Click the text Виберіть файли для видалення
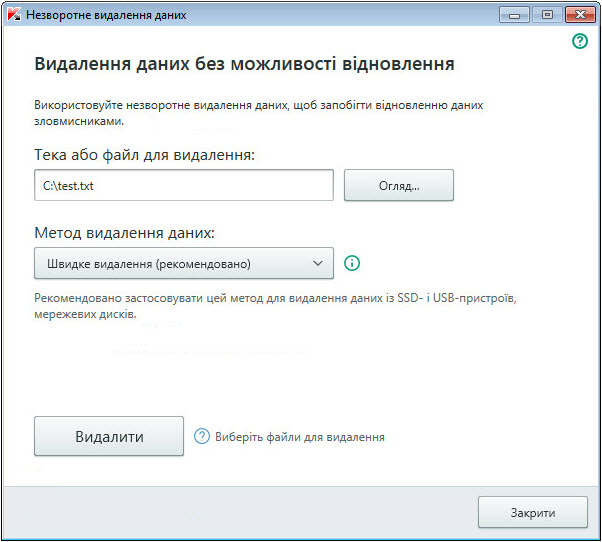This screenshot has height=542, width=602. coord(300,437)
